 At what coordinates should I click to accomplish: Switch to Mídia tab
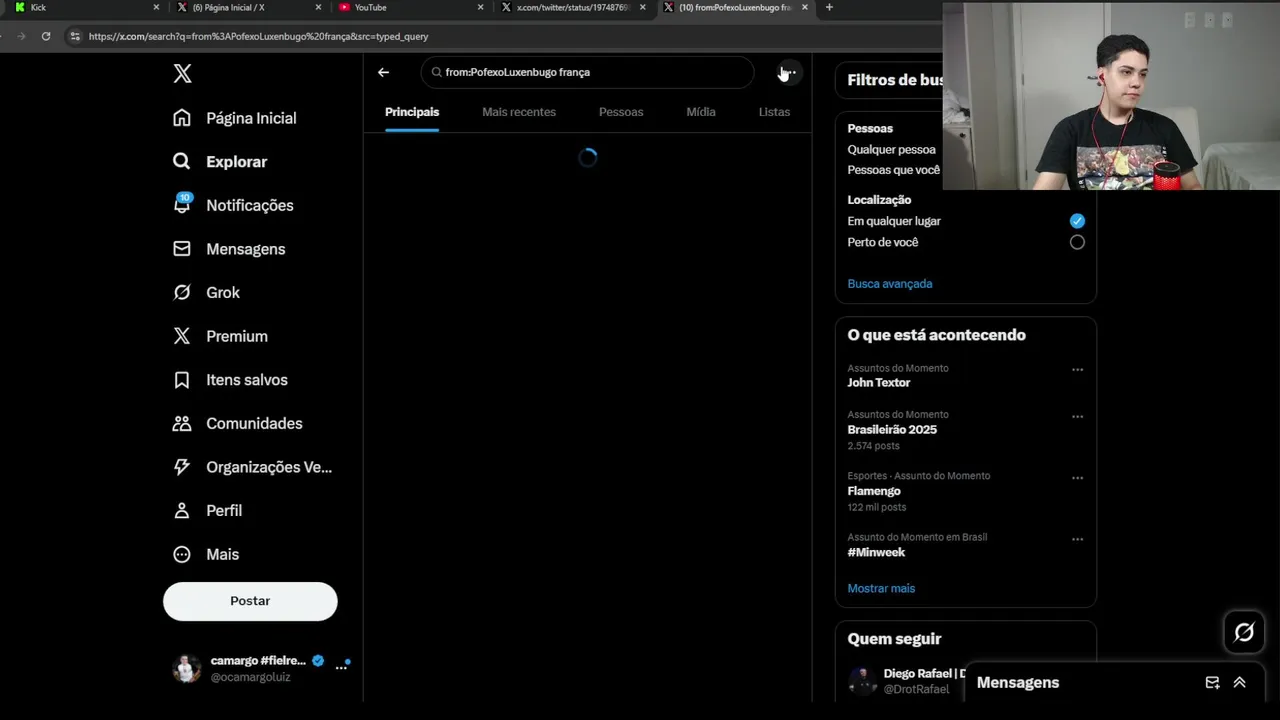(x=701, y=112)
